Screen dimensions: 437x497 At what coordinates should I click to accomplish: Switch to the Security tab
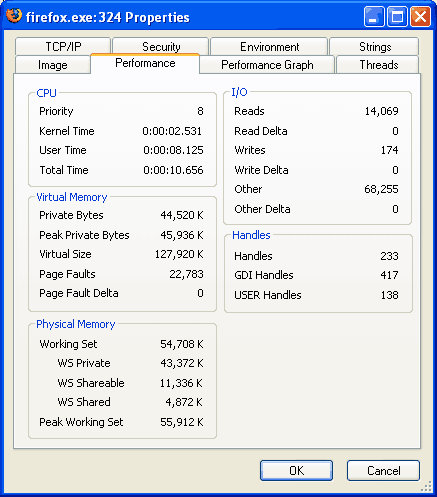pyautogui.click(x=161, y=47)
